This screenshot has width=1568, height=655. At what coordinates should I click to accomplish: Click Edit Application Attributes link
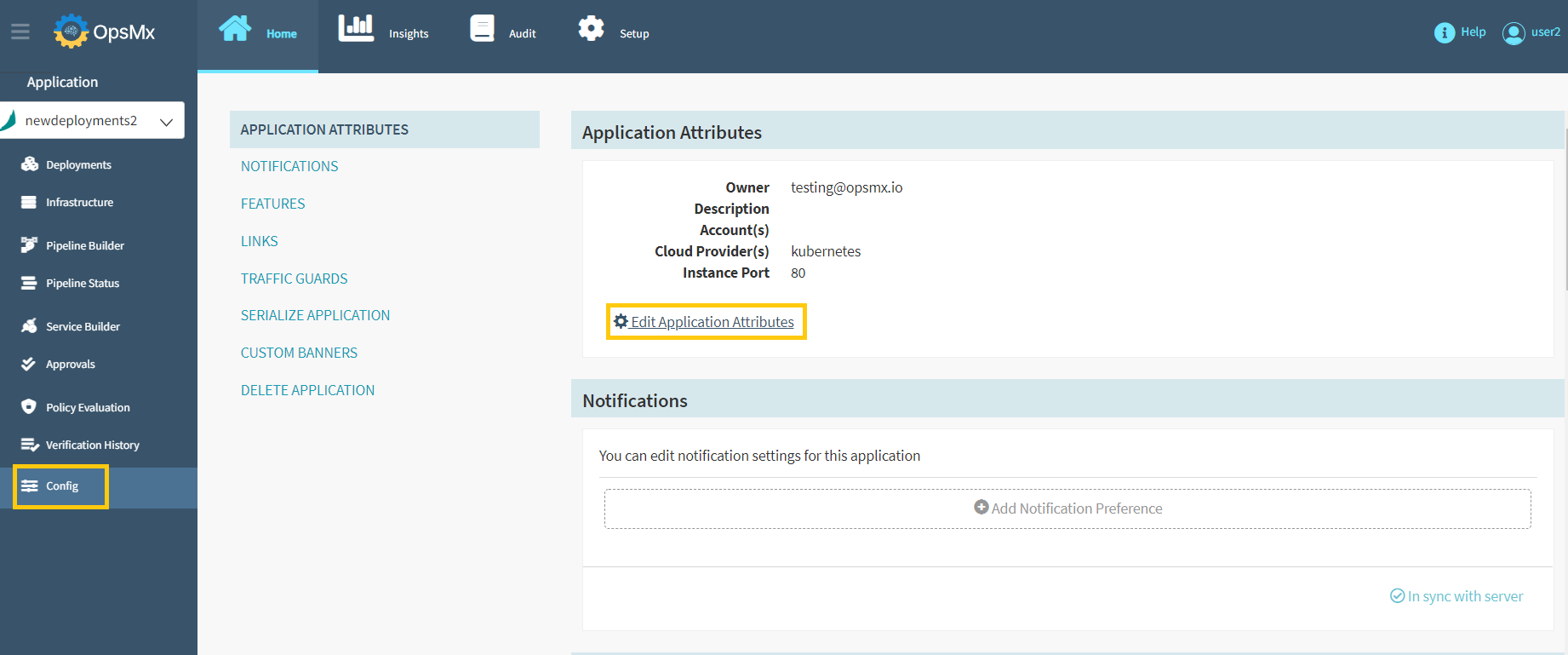pos(712,322)
